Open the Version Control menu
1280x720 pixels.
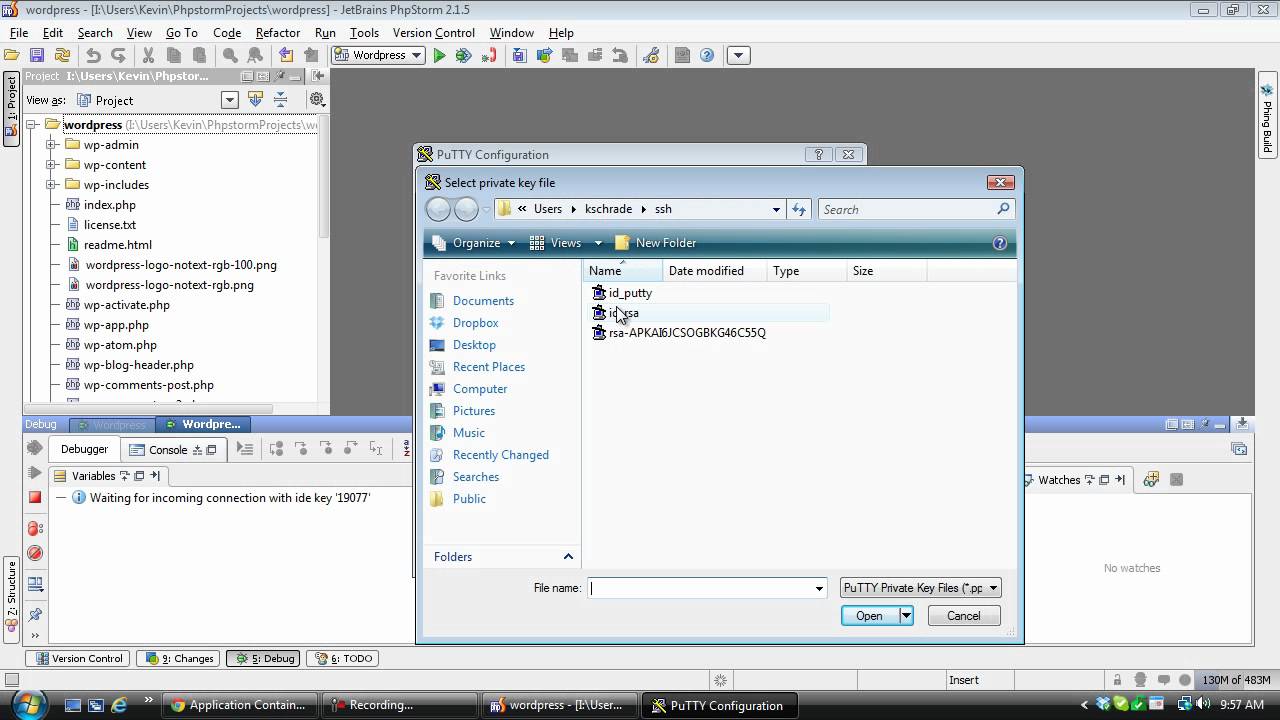point(434,33)
